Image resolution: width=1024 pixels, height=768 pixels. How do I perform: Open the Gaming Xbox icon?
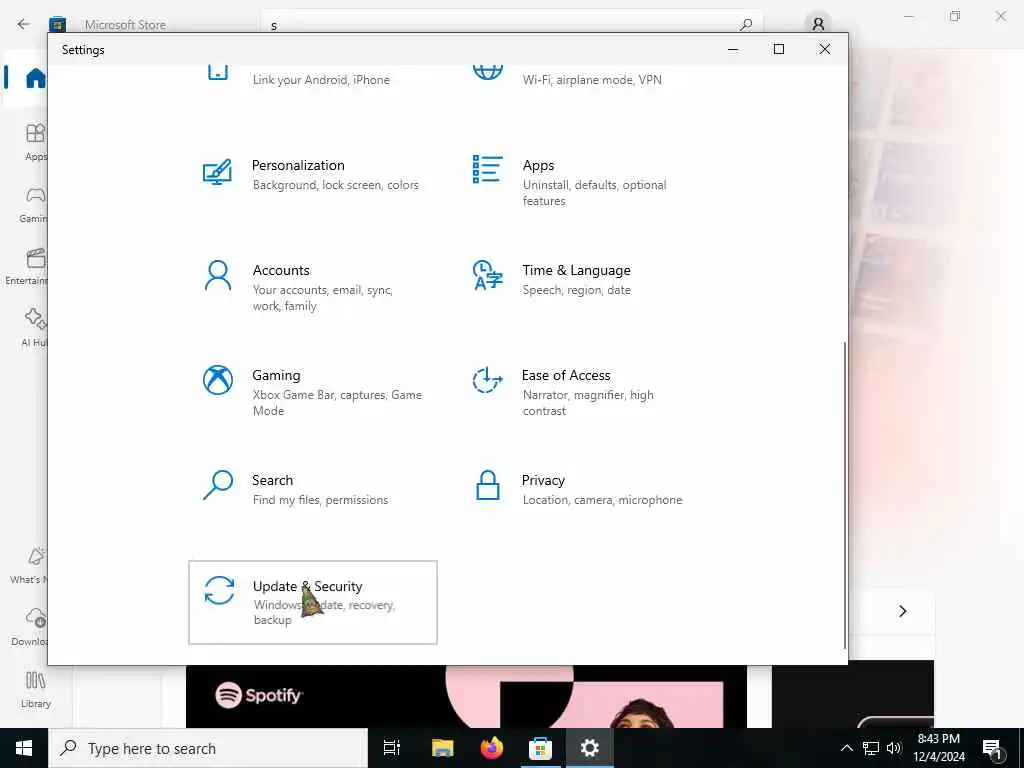click(x=217, y=380)
